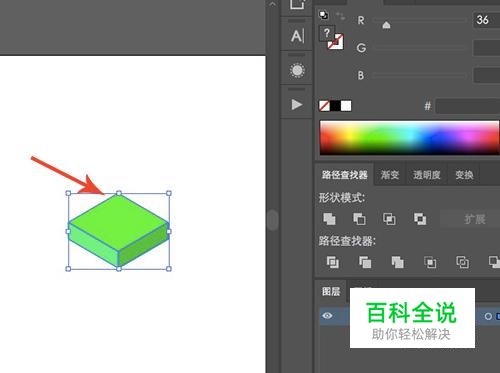Click the layer target circle icon
This screenshot has width=500, height=373.
488,316
